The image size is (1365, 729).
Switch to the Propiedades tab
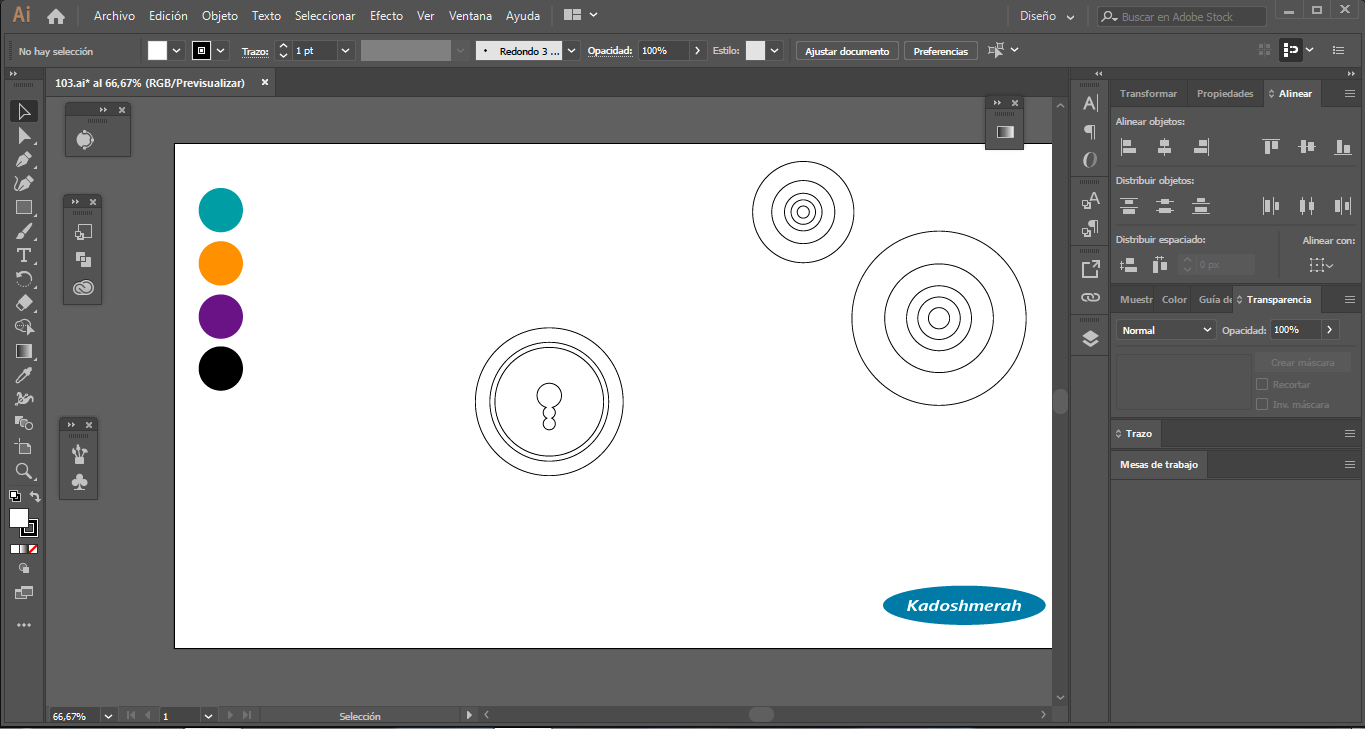(x=1225, y=94)
